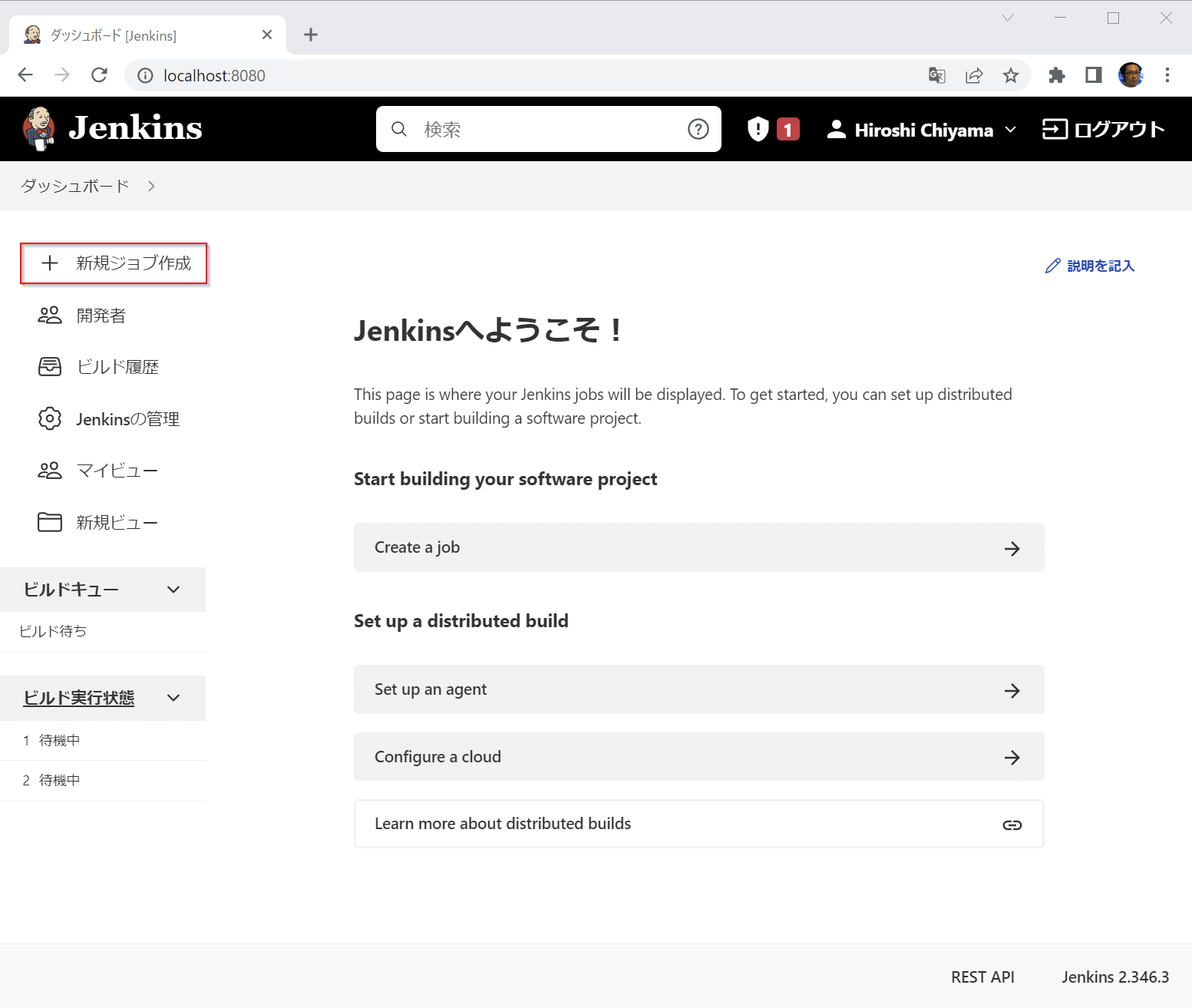Open the Hiroshi Chiyama user dropdown chevron
This screenshot has width=1192, height=1008.
[x=1010, y=130]
